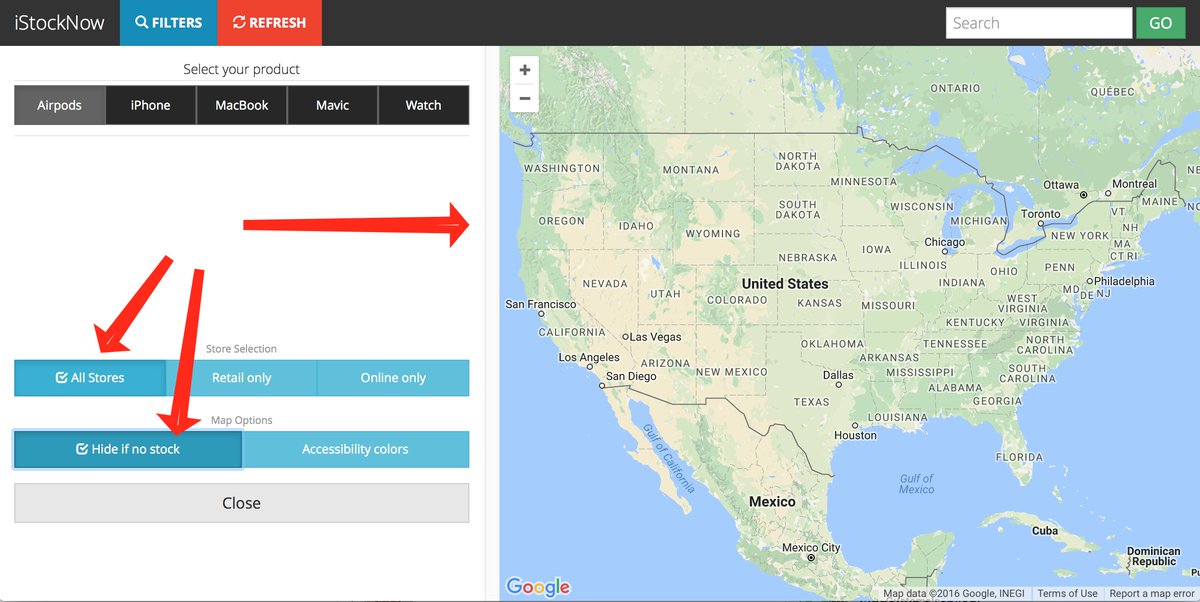This screenshot has width=1200, height=602.
Task: Click the Cuba label on map
Action: (1045, 531)
